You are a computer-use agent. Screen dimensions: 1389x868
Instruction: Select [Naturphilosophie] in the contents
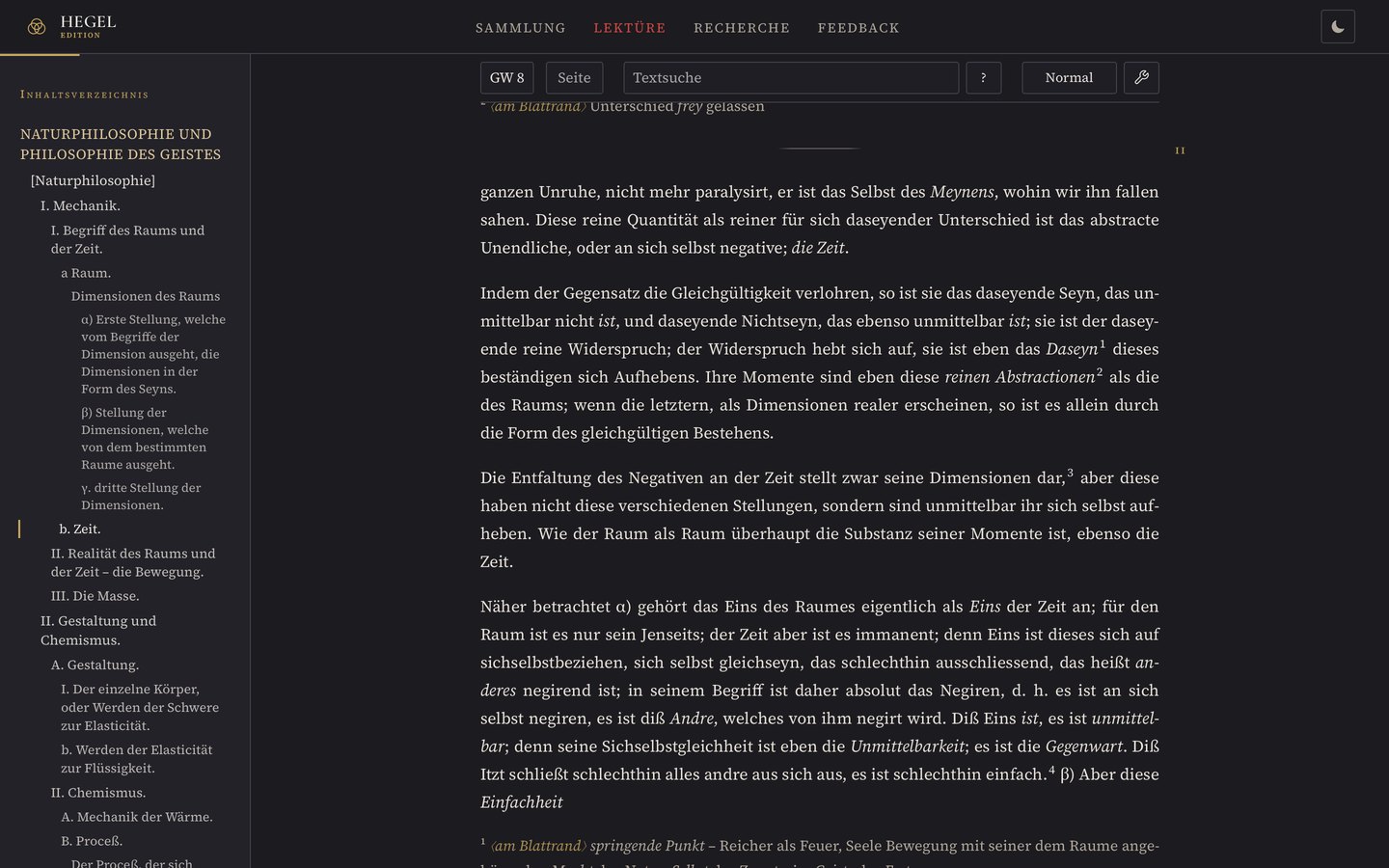coord(93,180)
